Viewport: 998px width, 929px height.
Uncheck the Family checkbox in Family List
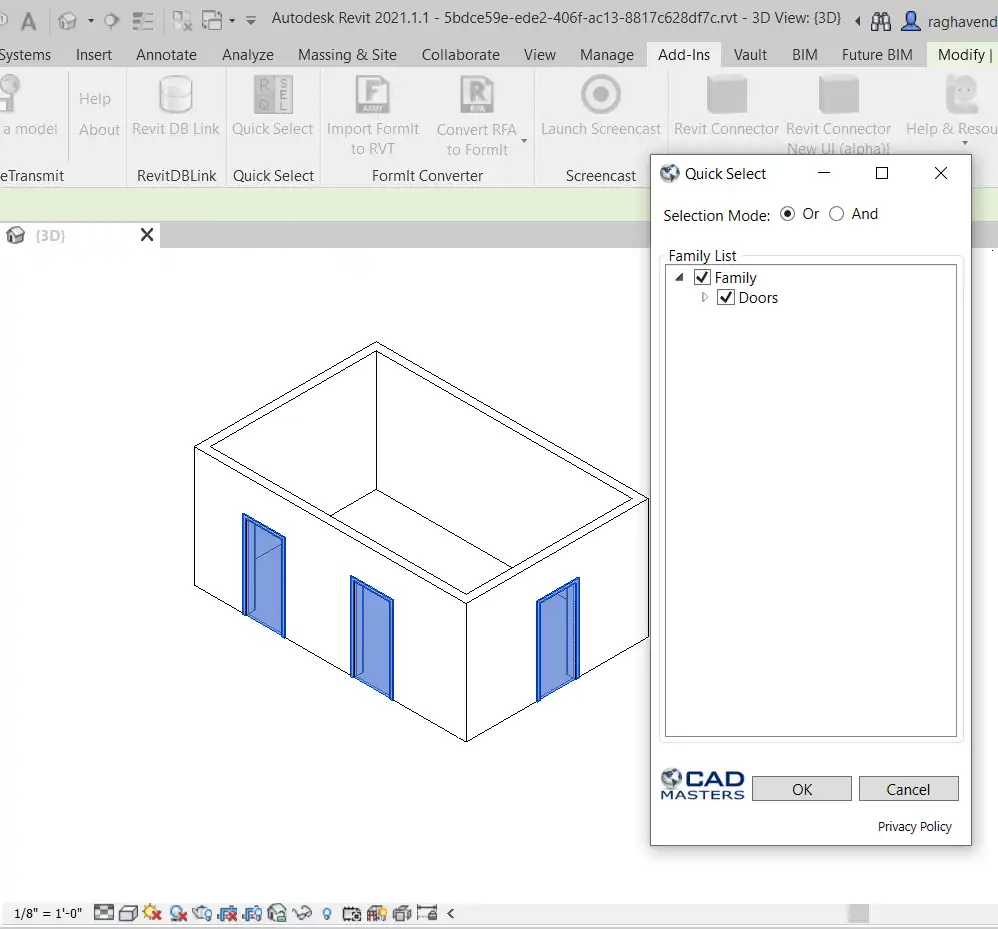coord(702,278)
